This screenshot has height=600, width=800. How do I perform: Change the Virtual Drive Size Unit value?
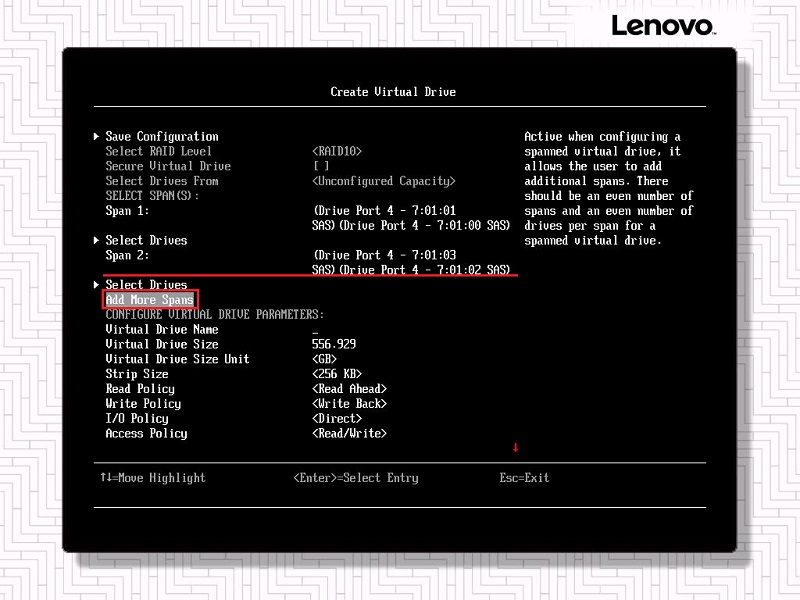pos(324,359)
